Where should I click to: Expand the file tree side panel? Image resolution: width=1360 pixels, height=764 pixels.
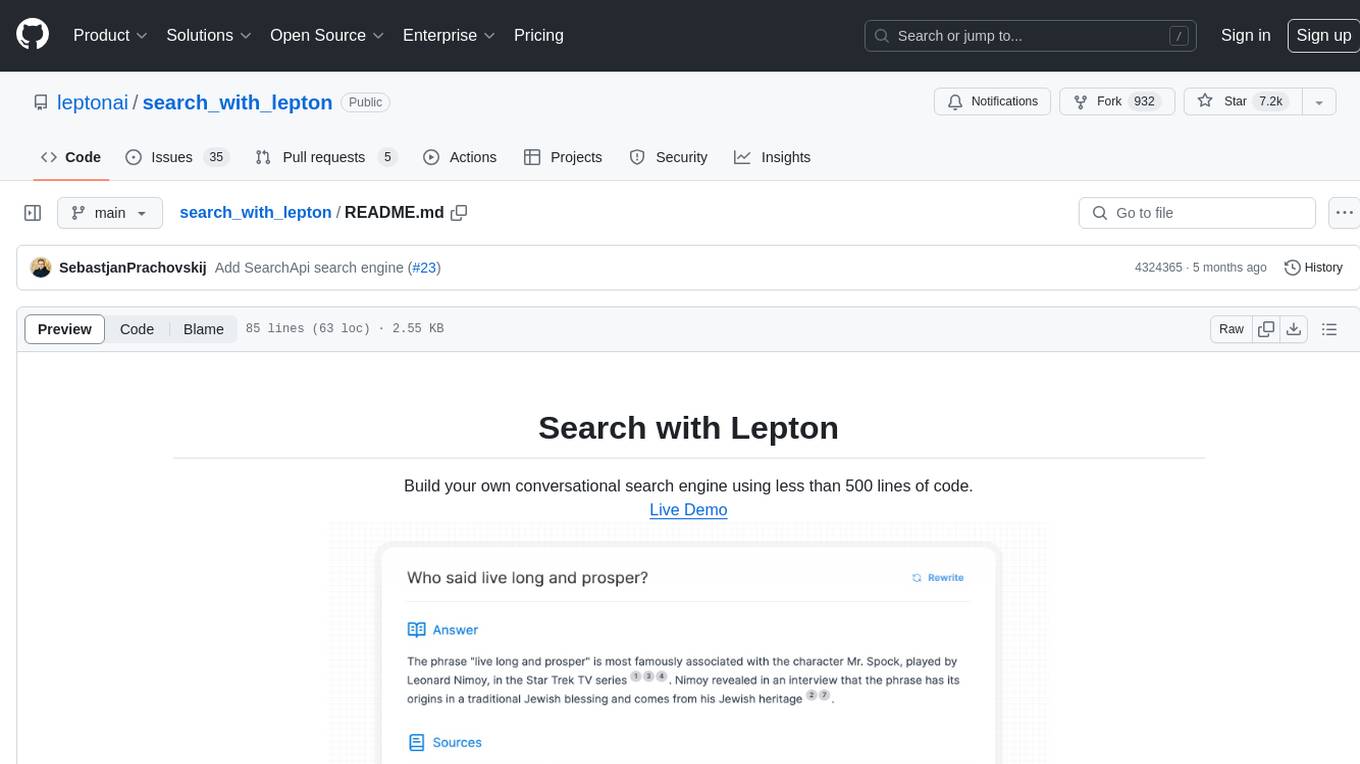[x=33, y=213]
